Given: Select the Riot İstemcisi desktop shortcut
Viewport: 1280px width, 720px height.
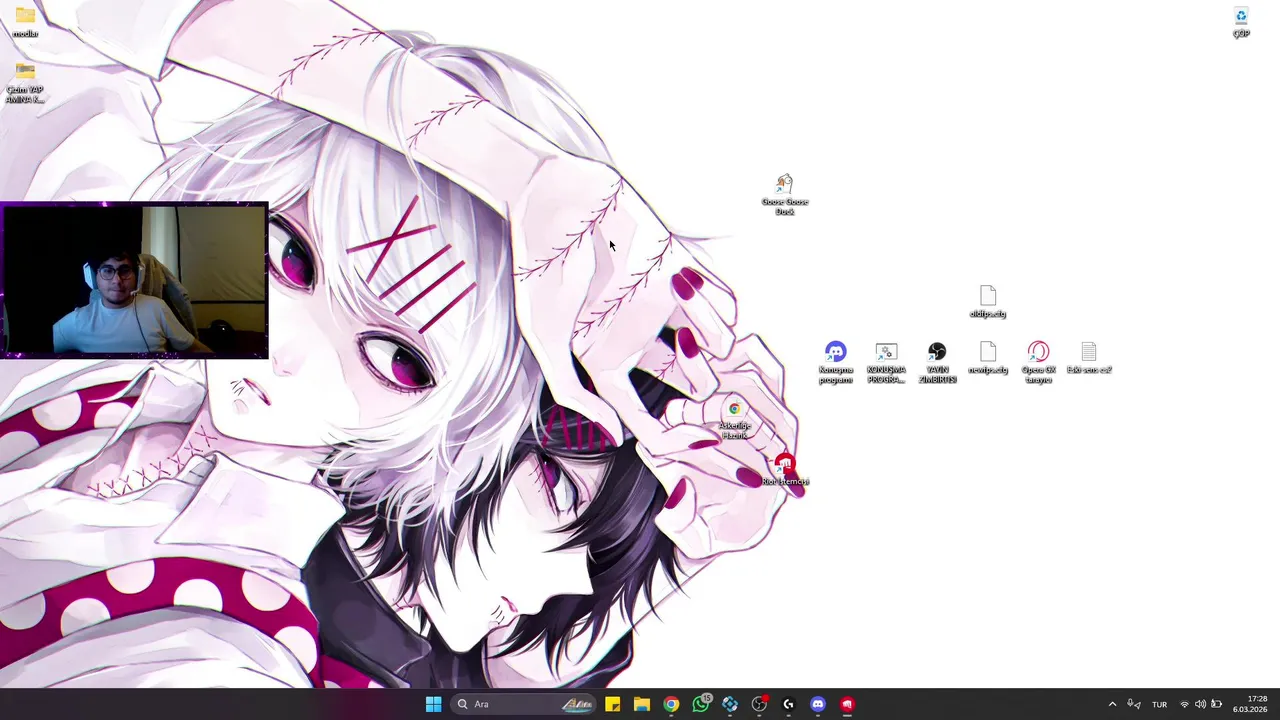Looking at the screenshot, I should [785, 470].
